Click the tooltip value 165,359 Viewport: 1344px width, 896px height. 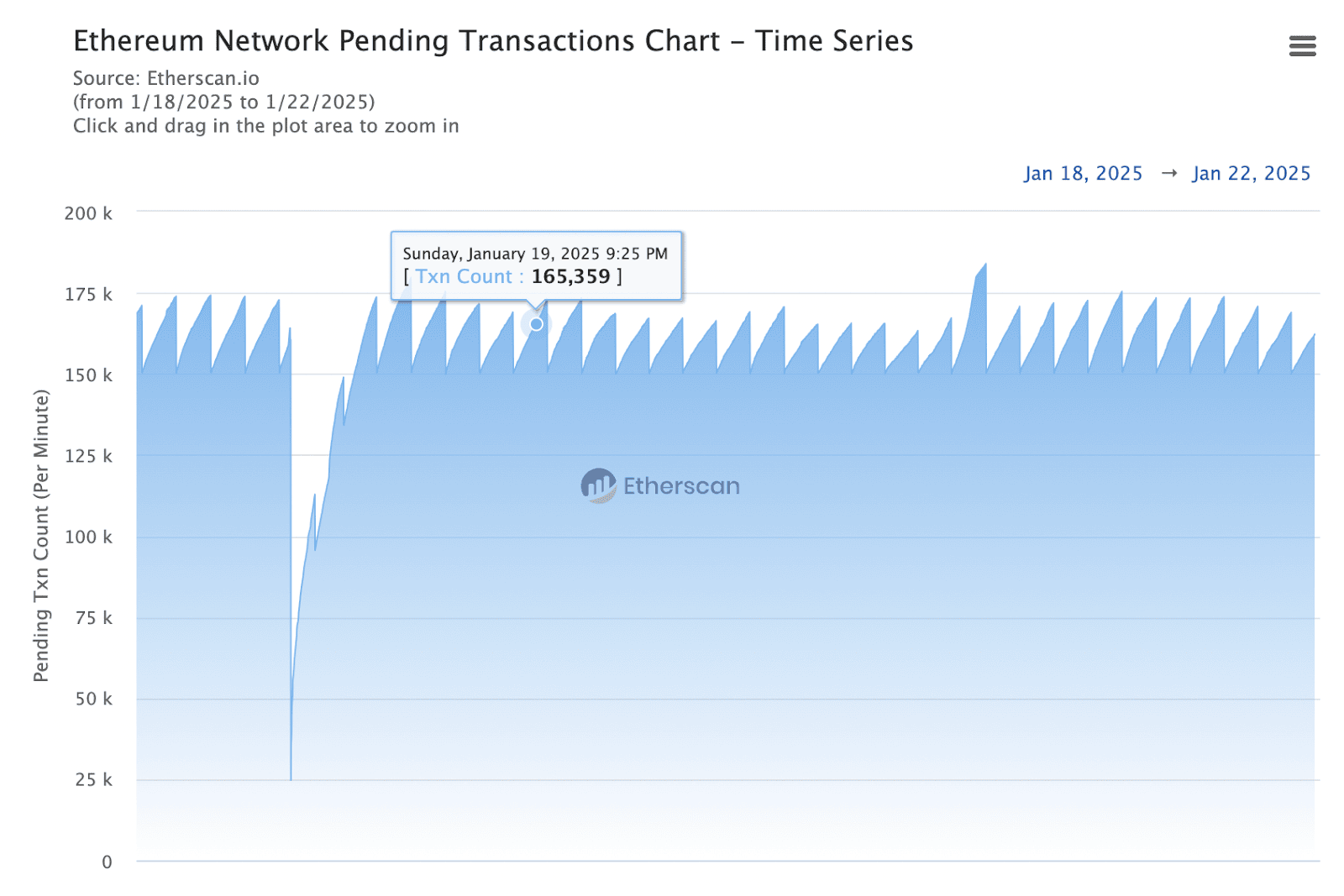click(x=572, y=276)
